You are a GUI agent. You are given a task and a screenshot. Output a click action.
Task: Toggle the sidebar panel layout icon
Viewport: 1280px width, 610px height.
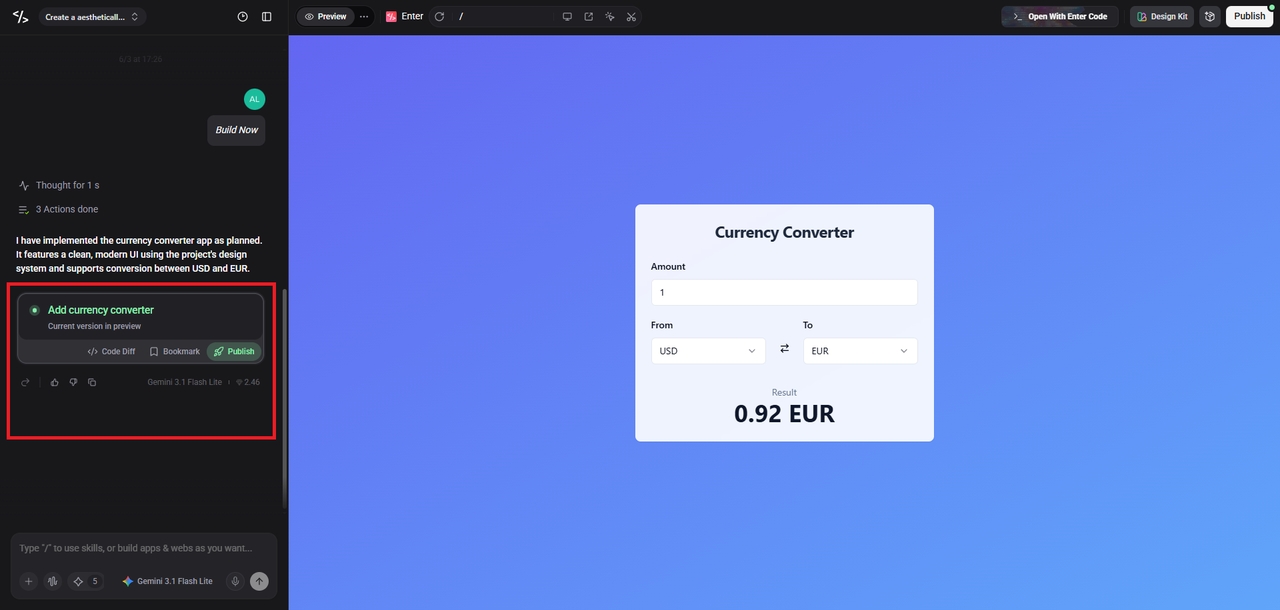266,17
